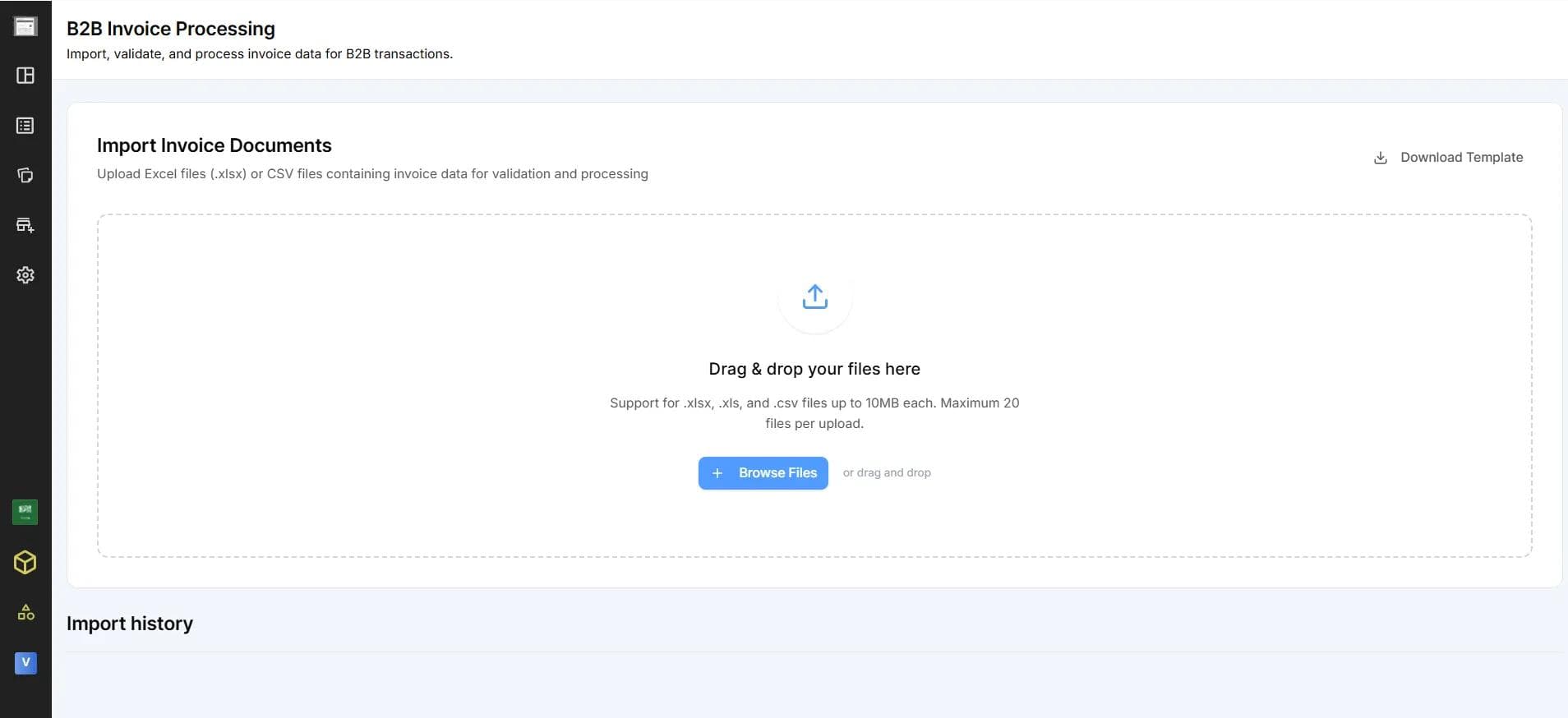Click the yellow shapes icon in sidebar
Viewport: 1568px width, 718px height.
pos(25,613)
